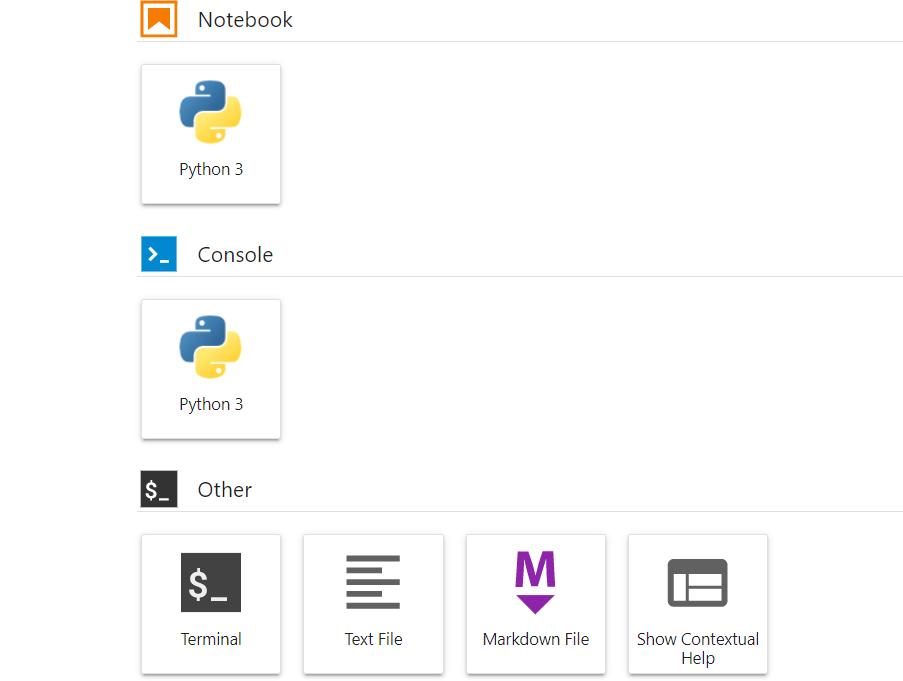903x681 pixels.
Task: Click the Show Contextual Help launcher tile
Action: click(x=697, y=604)
